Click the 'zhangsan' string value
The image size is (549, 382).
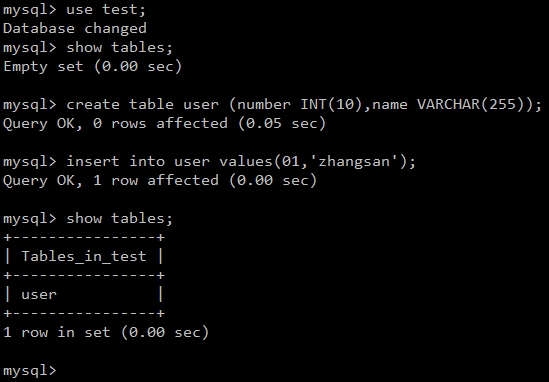[x=354, y=162]
